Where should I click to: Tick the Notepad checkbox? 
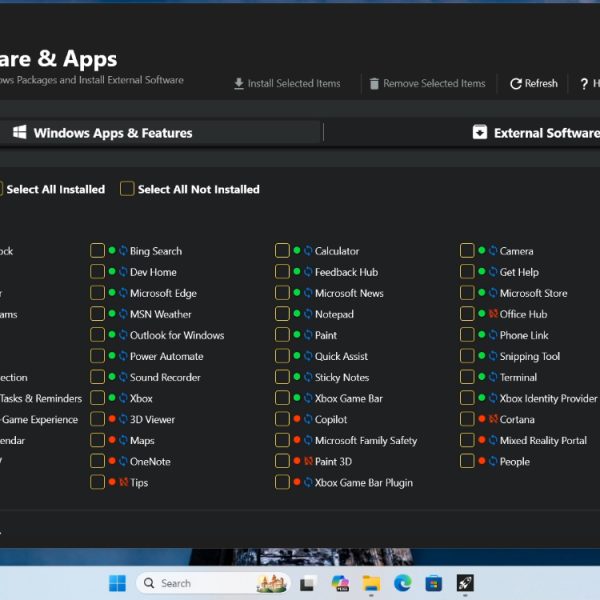pyautogui.click(x=282, y=314)
